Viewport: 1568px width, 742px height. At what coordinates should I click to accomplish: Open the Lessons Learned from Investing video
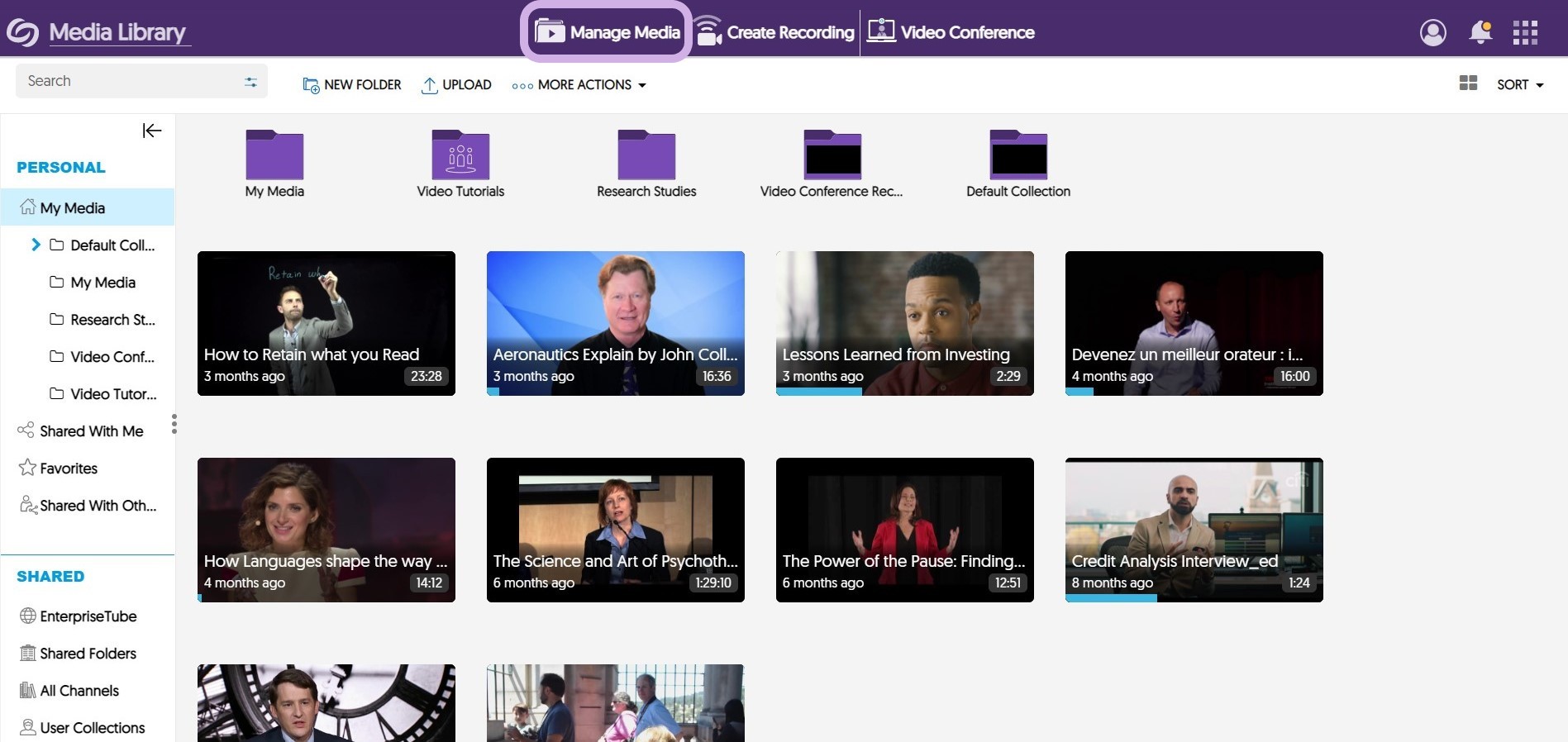click(904, 323)
